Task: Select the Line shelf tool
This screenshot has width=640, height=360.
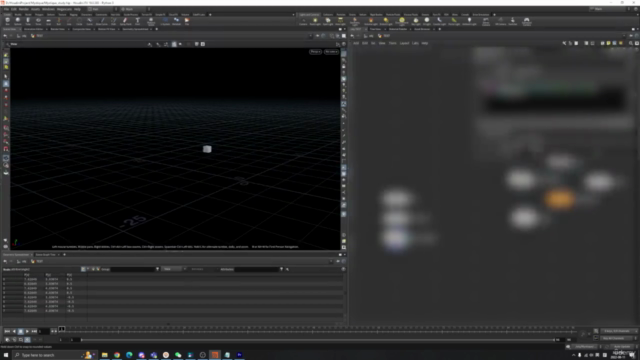Action: pyautogui.click(x=69, y=21)
